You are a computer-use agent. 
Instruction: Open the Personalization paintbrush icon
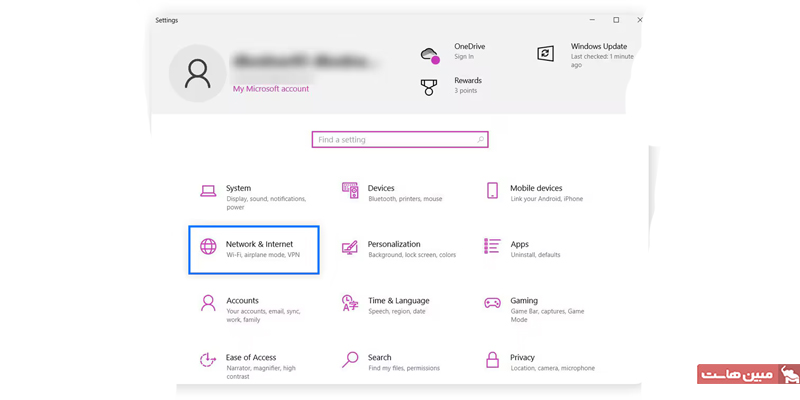(x=350, y=247)
